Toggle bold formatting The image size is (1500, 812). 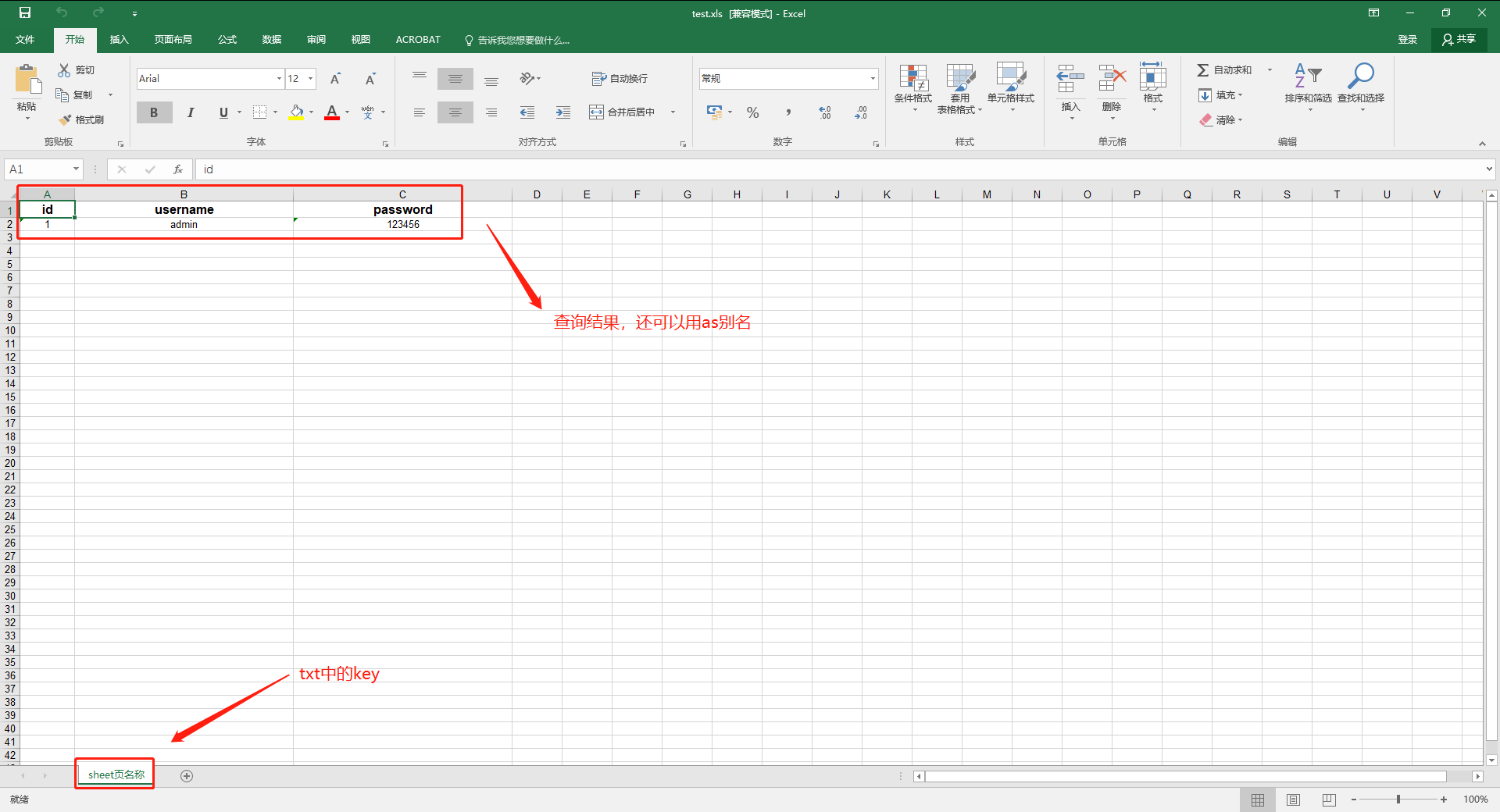[154, 112]
